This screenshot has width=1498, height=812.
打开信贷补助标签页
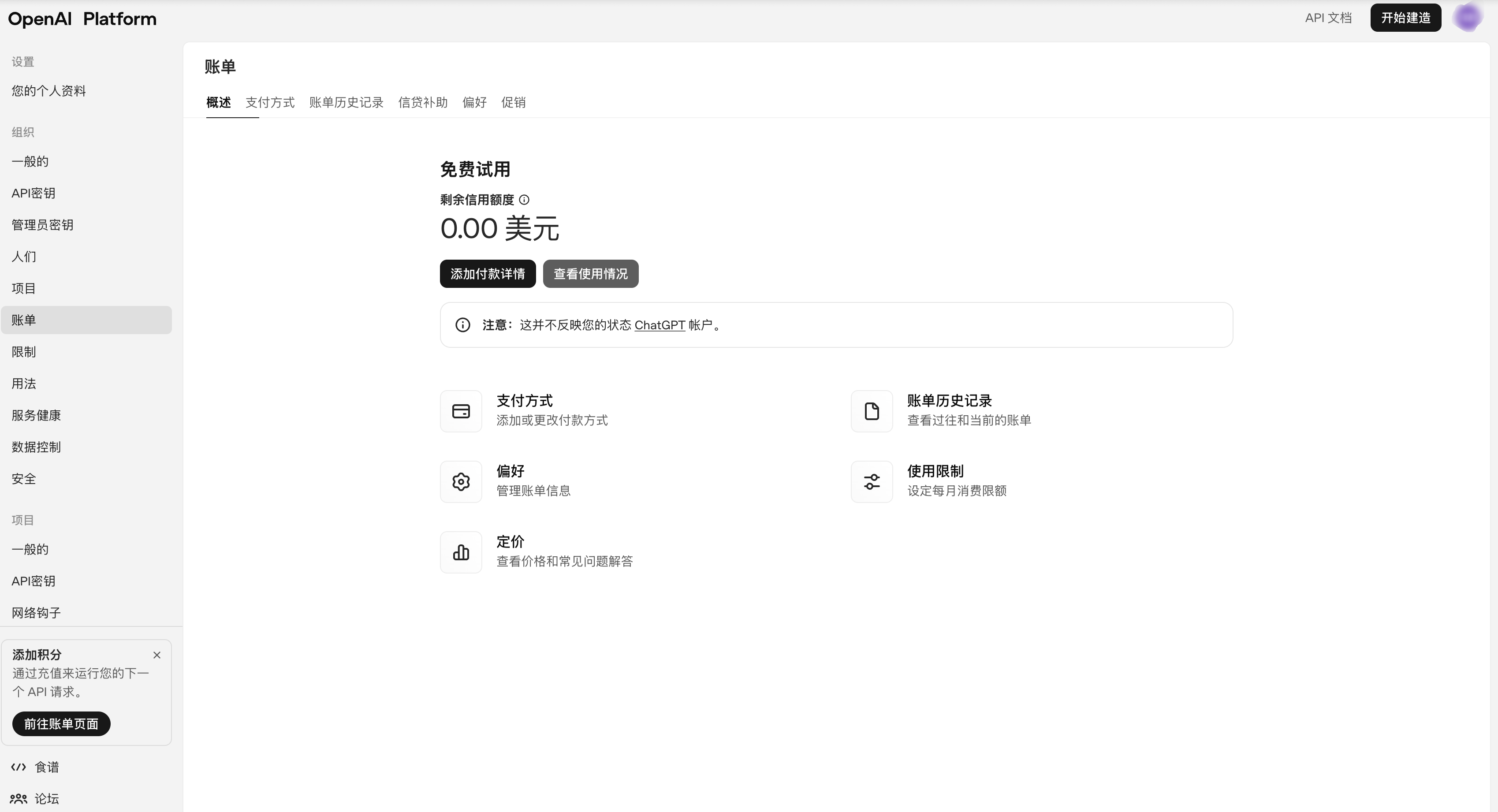tap(423, 102)
